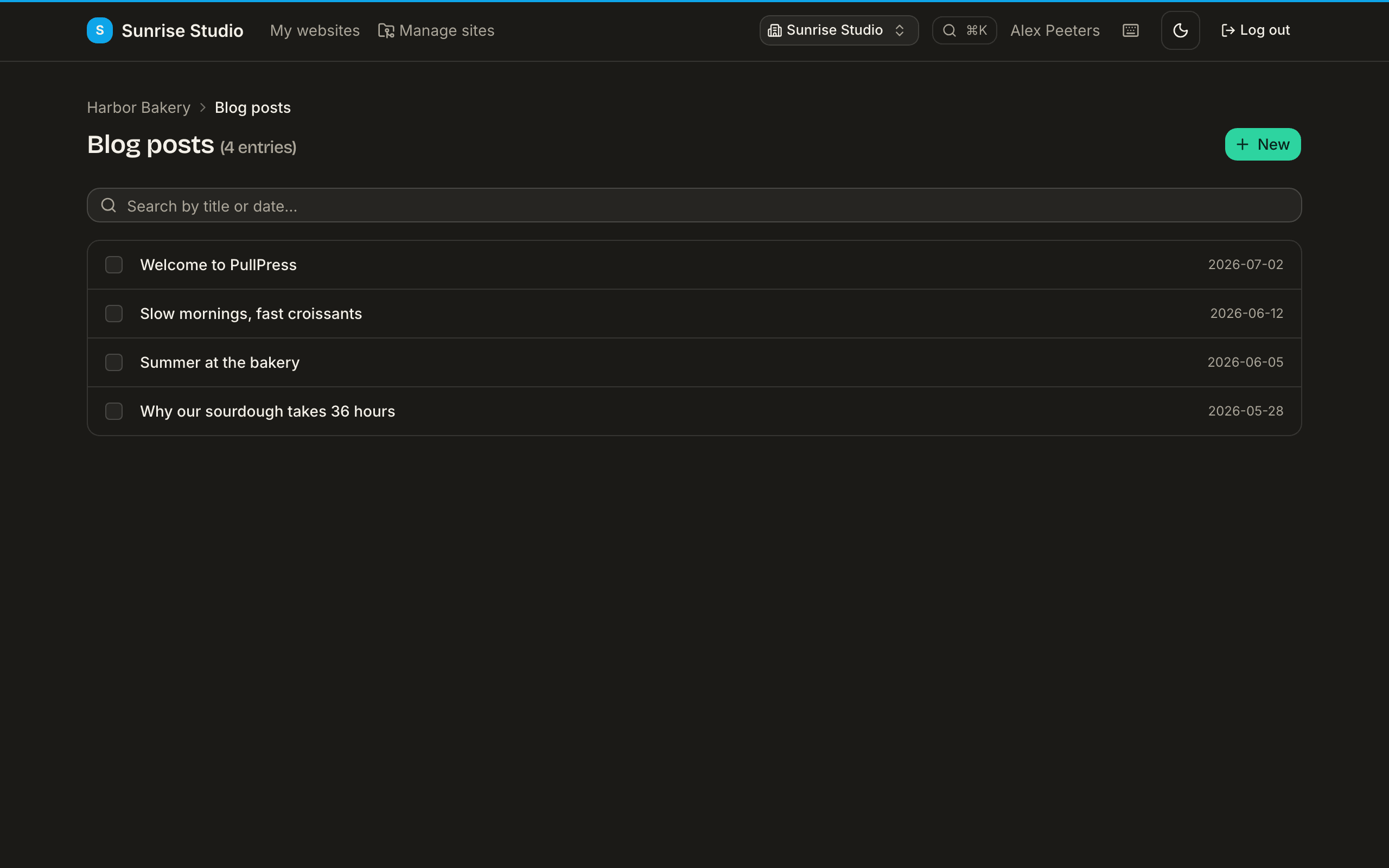Click the Blog posts breadcrumb

(x=252, y=107)
